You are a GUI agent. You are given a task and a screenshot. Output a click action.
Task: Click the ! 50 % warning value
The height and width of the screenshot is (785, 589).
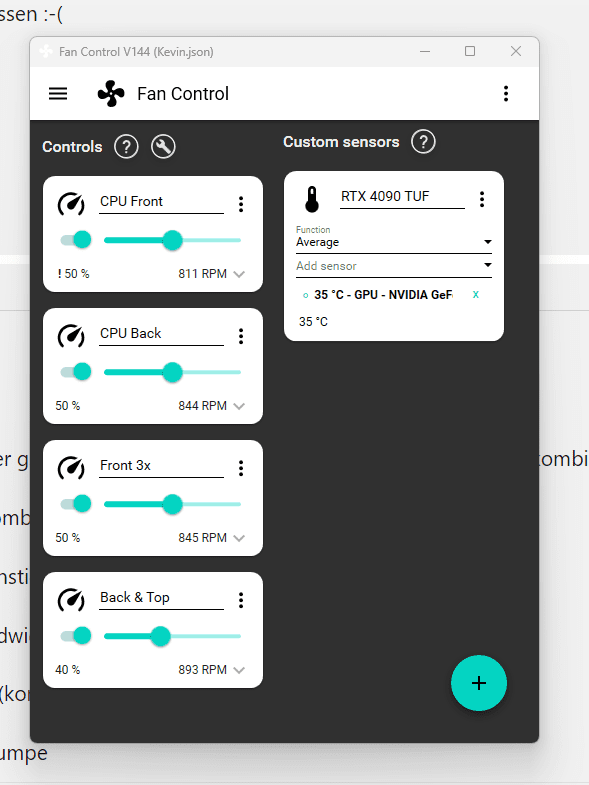coord(73,274)
